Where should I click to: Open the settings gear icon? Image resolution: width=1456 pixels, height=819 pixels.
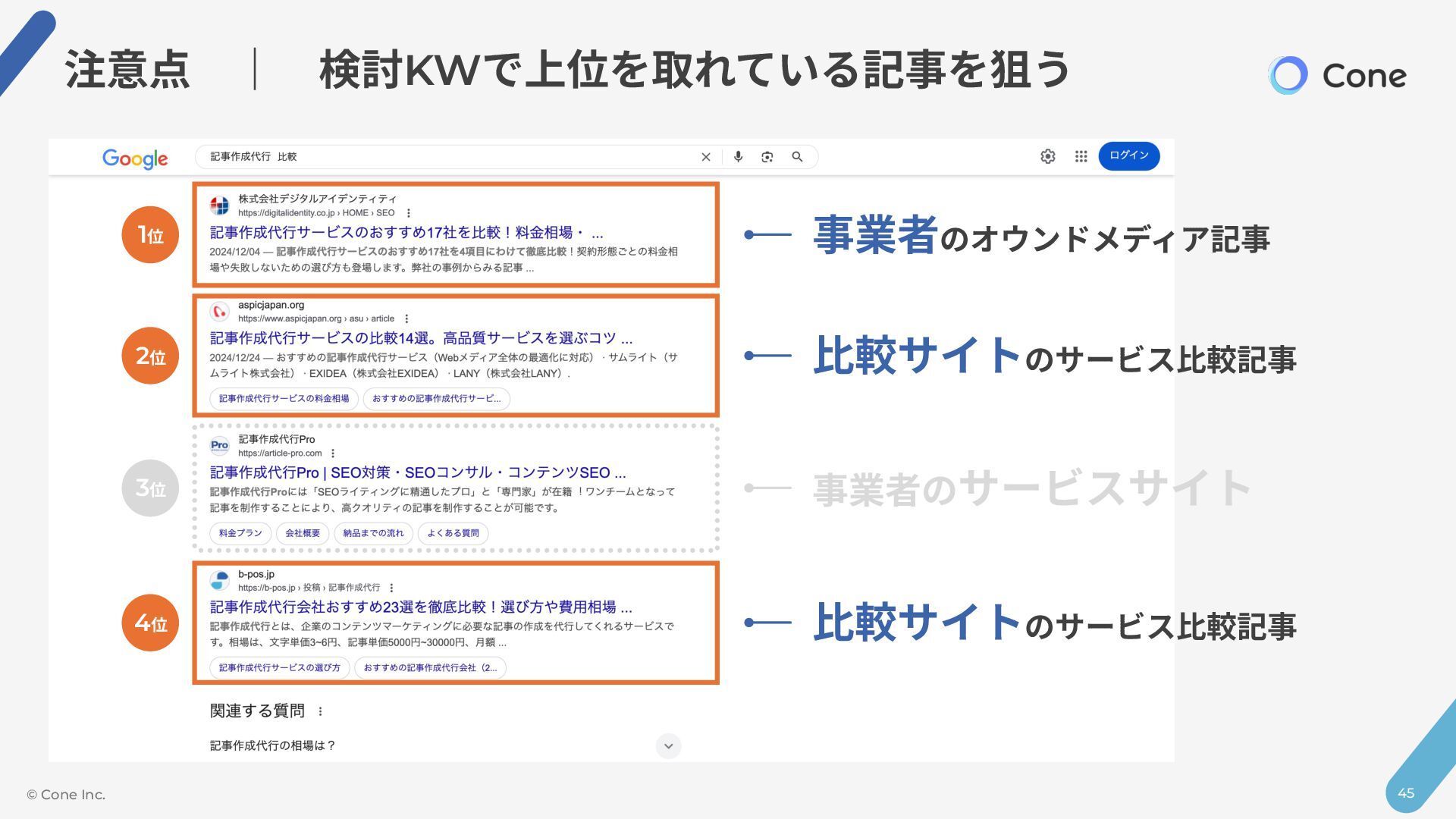[1048, 156]
